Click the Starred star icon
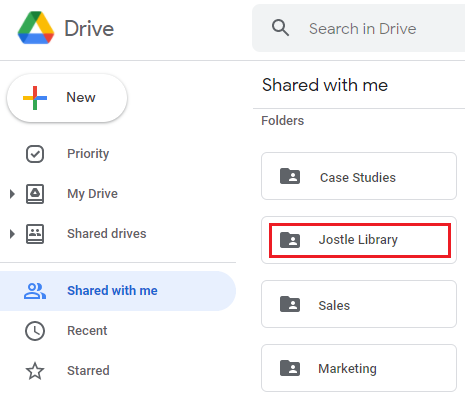465x399 pixels. pos(35,371)
